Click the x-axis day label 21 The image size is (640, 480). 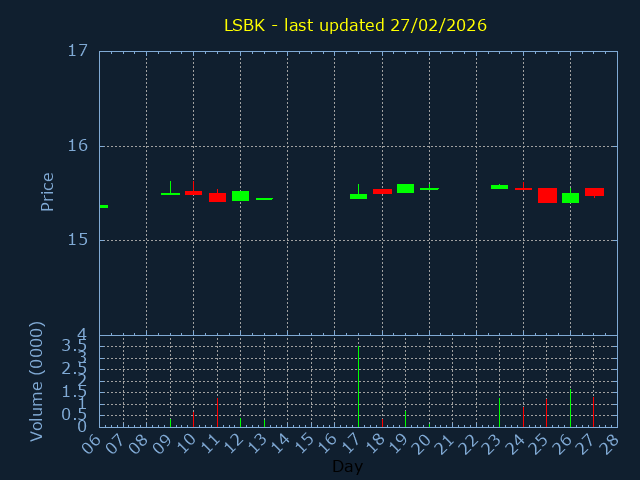445,444
